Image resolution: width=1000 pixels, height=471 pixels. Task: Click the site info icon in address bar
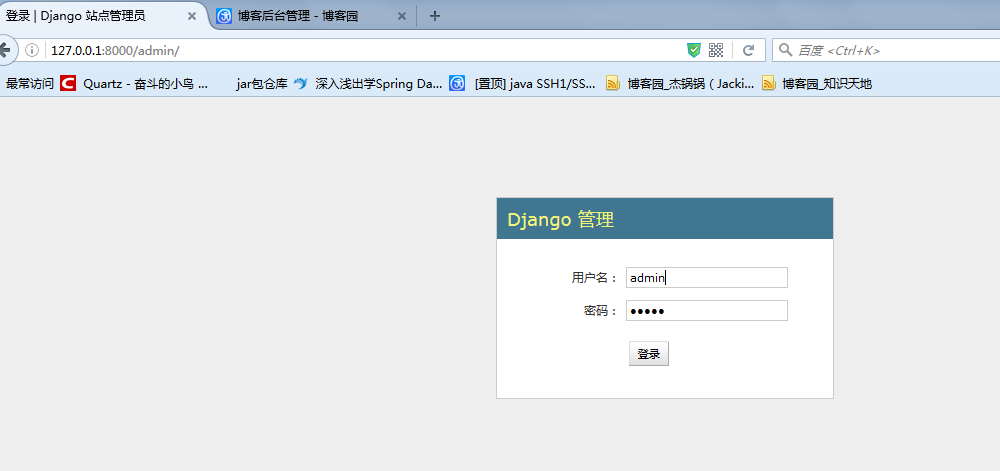32,50
